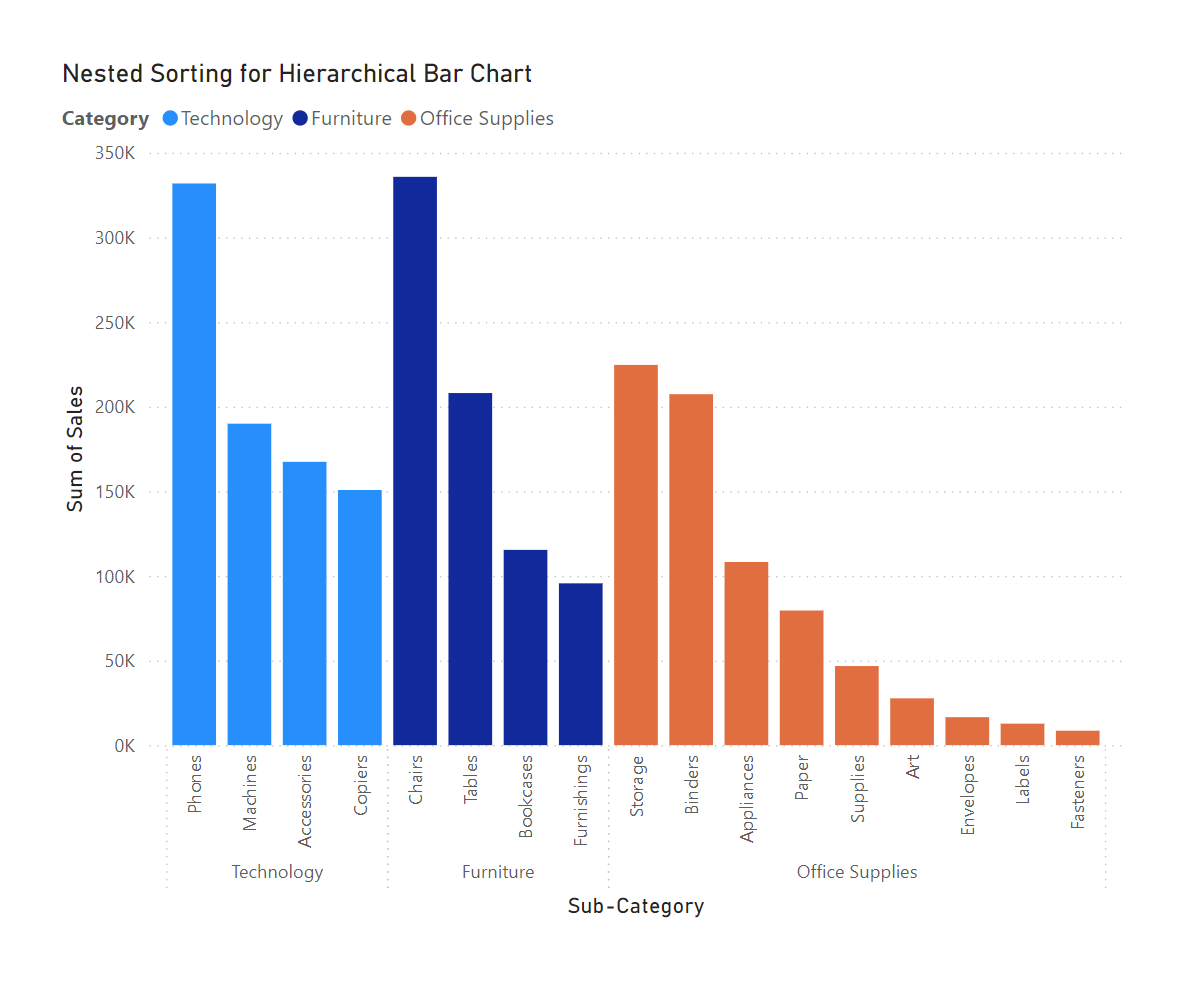Viewport: 1198px width, 984px height.
Task: Click the Copiers bar
Action: (360, 617)
